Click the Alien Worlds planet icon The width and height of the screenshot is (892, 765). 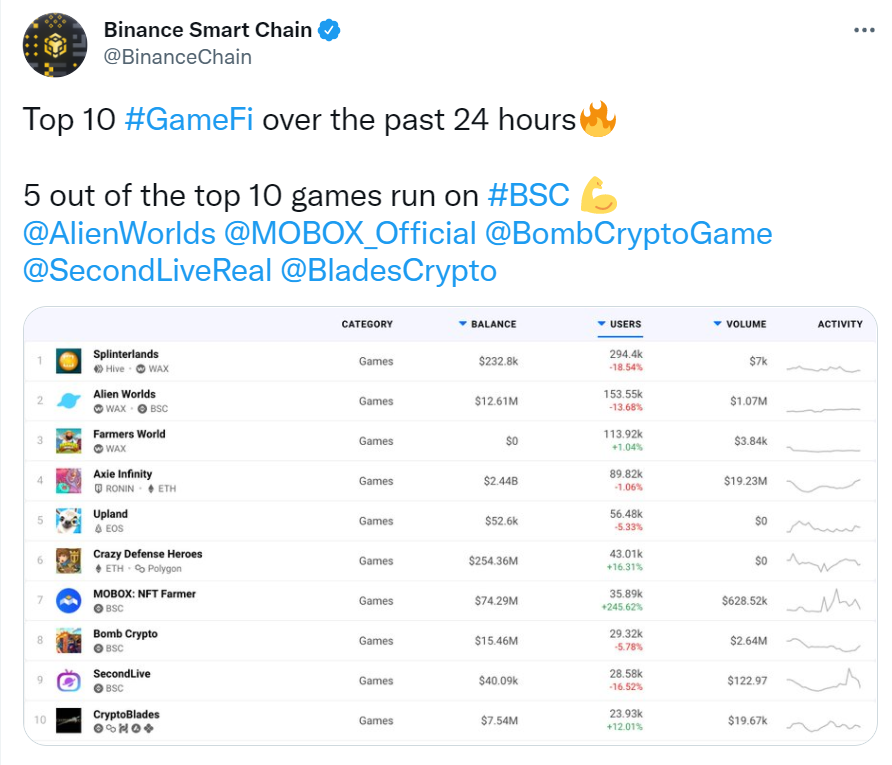pos(68,400)
